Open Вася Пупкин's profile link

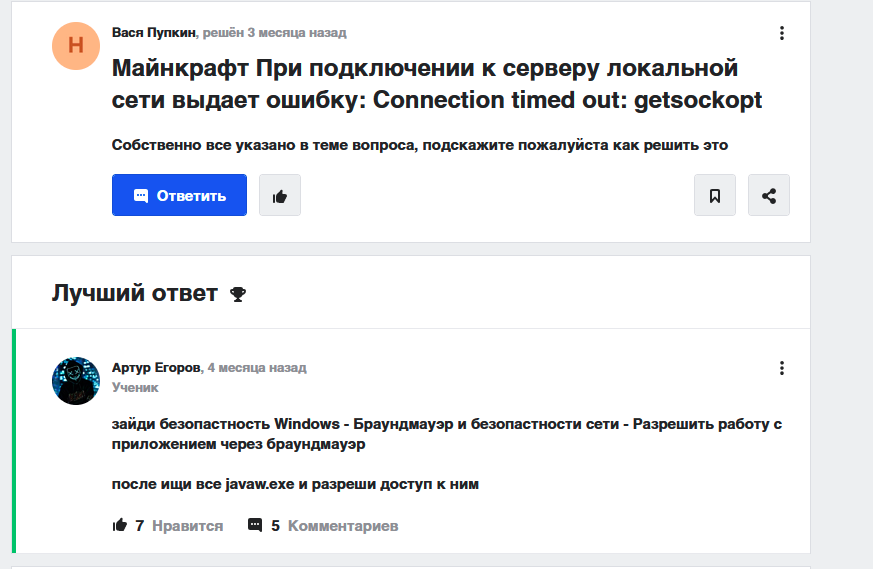pyautogui.click(x=155, y=33)
